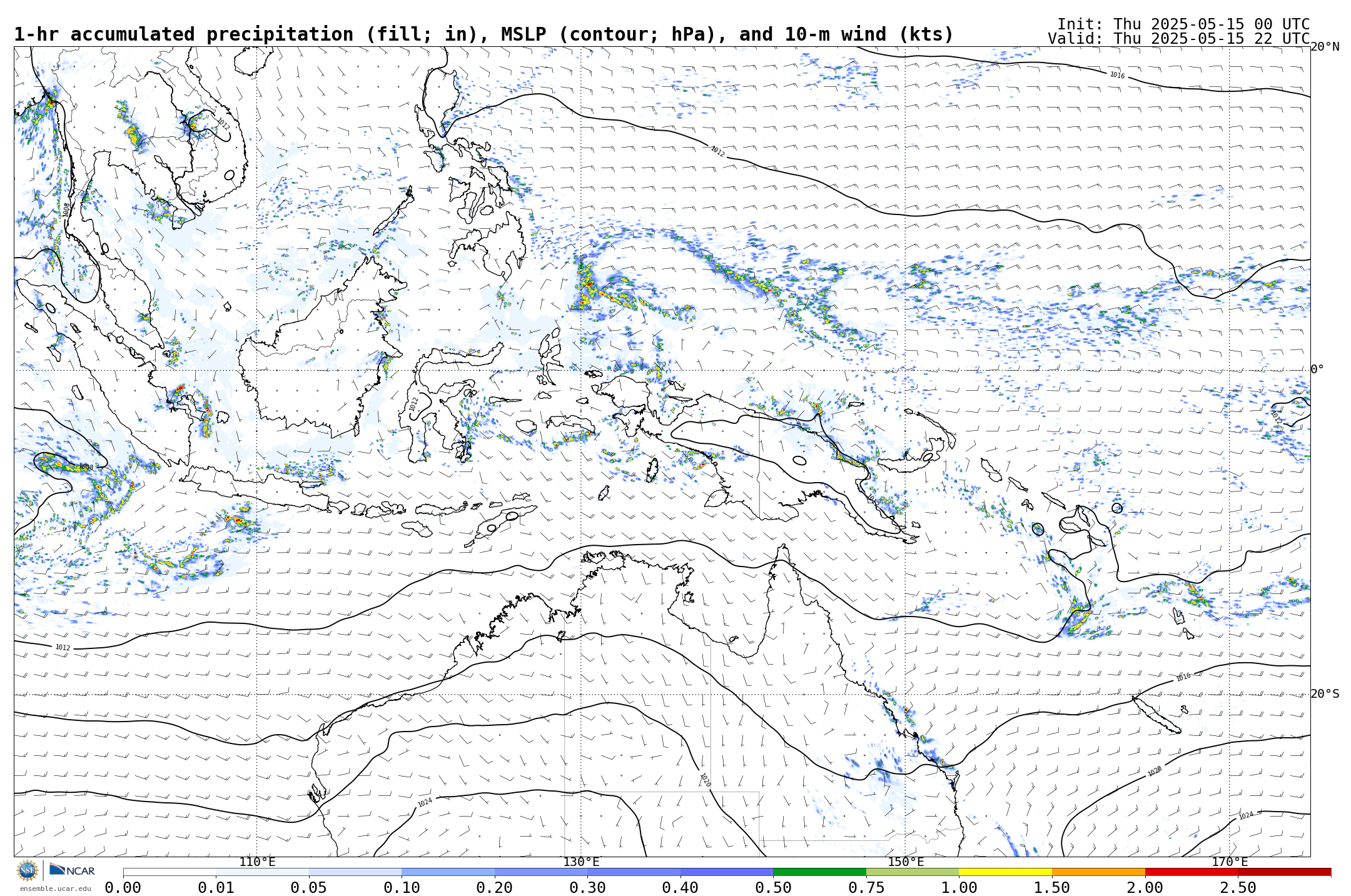Click the 20°N latitude label
This screenshot has height=896, width=1351.
click(x=1325, y=47)
